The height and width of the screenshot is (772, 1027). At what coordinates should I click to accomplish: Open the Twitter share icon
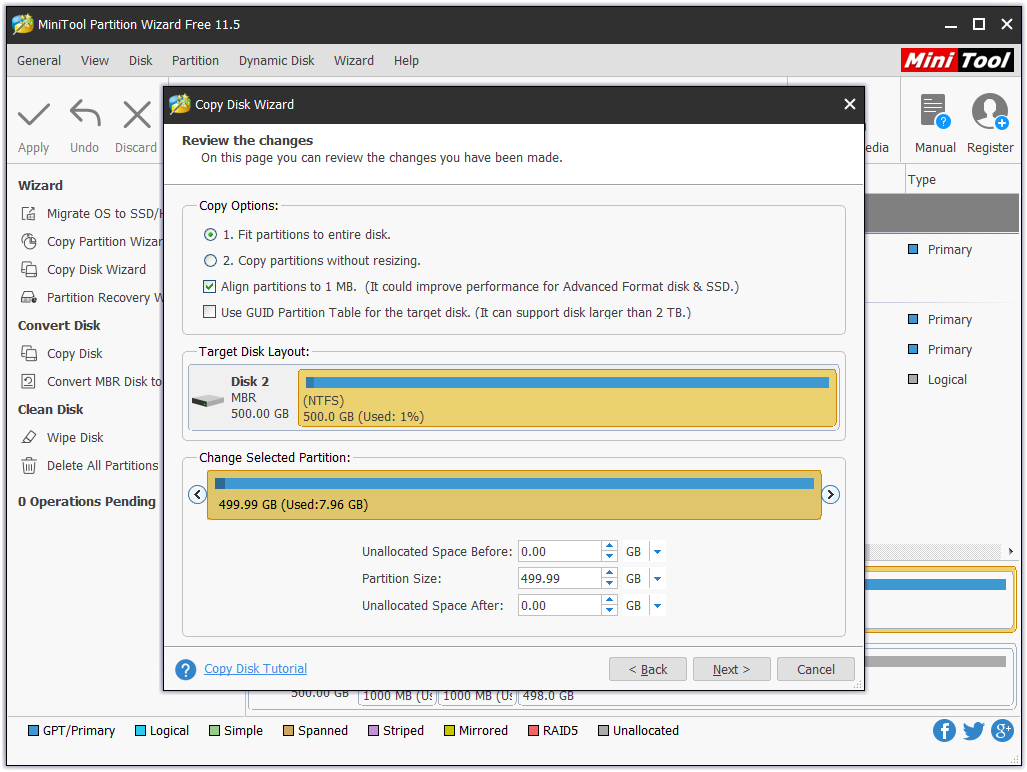tap(973, 730)
